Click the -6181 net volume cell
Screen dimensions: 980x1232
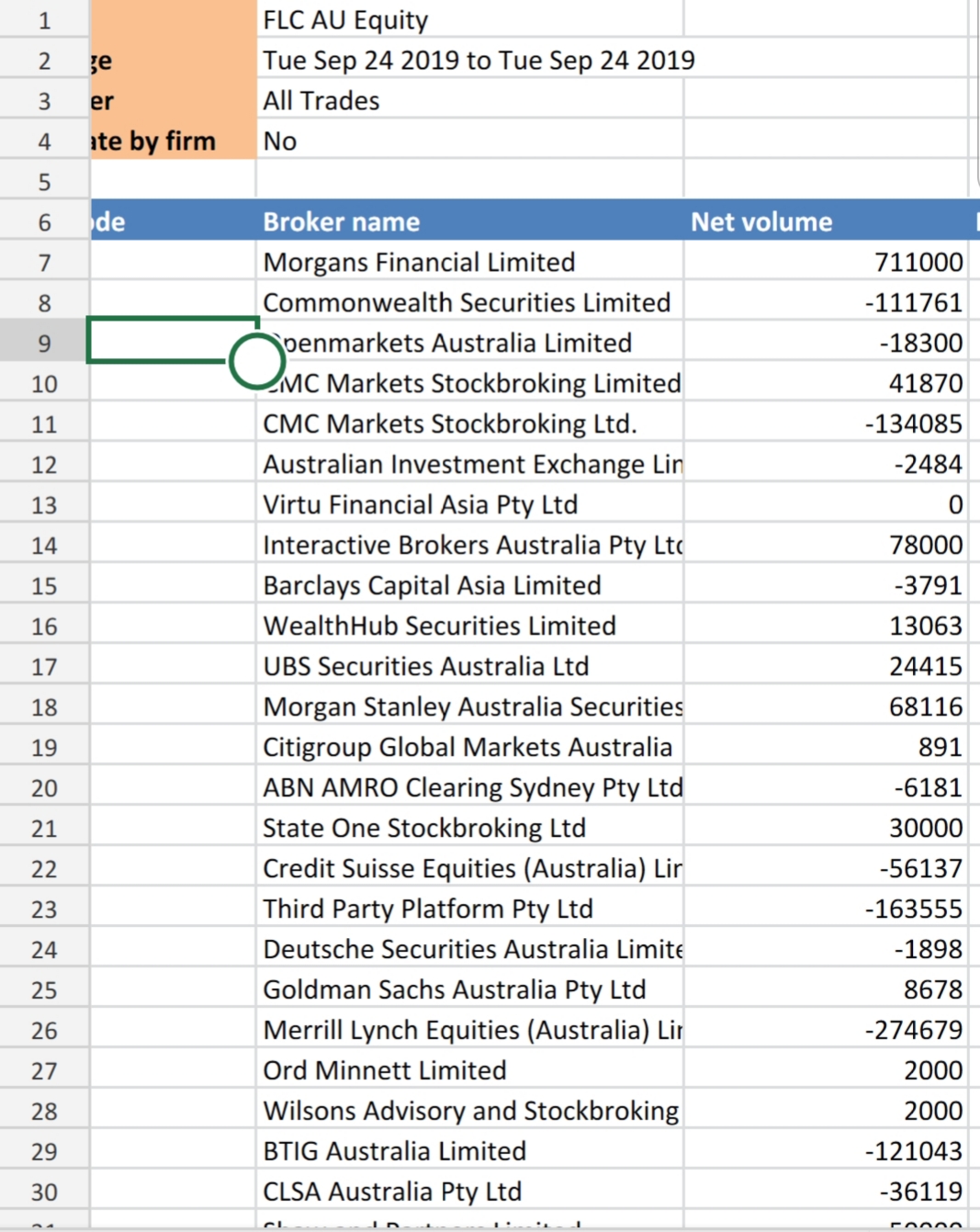[x=826, y=787]
